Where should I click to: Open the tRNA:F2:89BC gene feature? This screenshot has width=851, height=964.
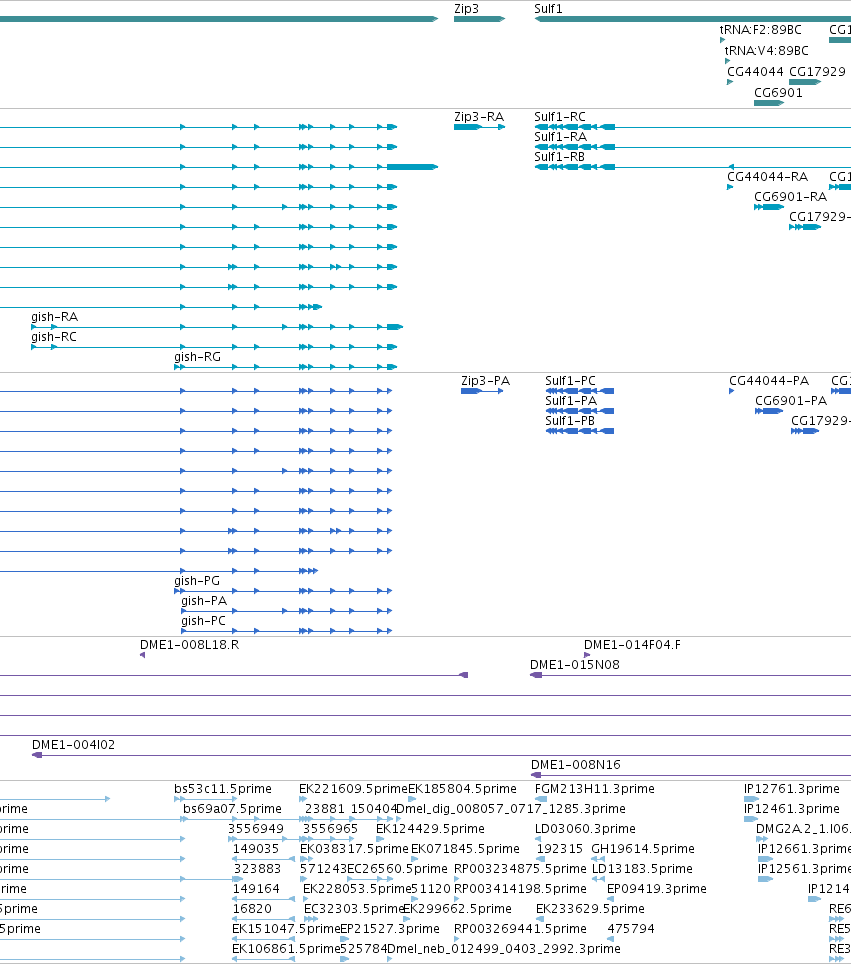pyautogui.click(x=722, y=40)
